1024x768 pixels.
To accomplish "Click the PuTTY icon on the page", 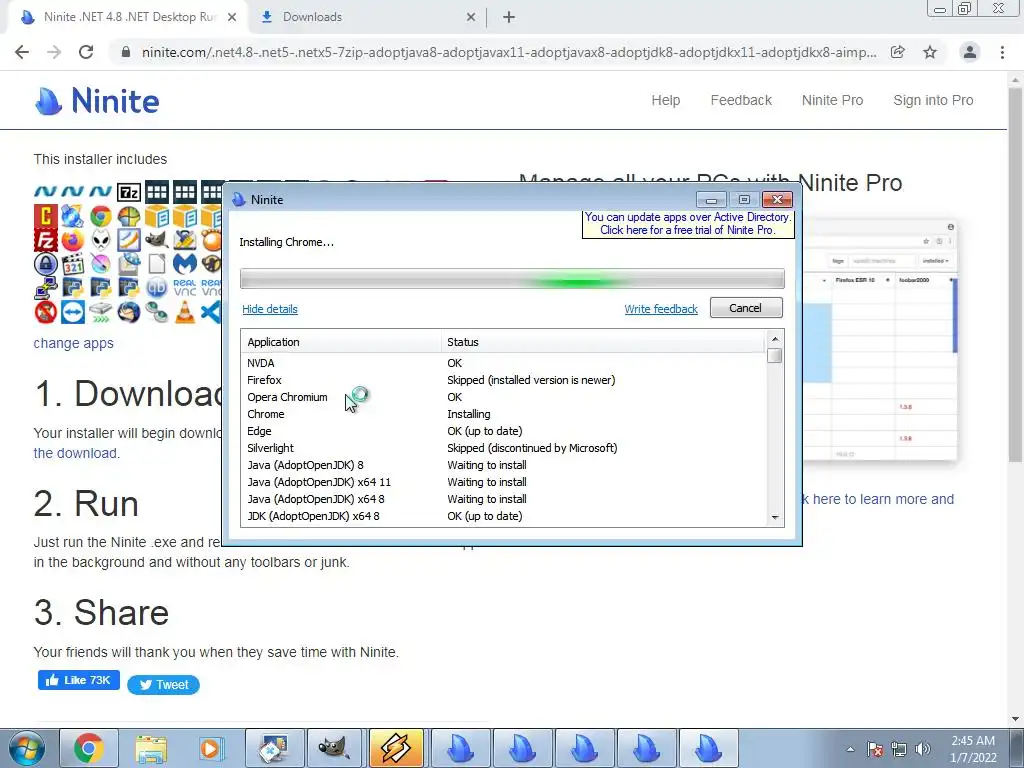I will 45,288.
